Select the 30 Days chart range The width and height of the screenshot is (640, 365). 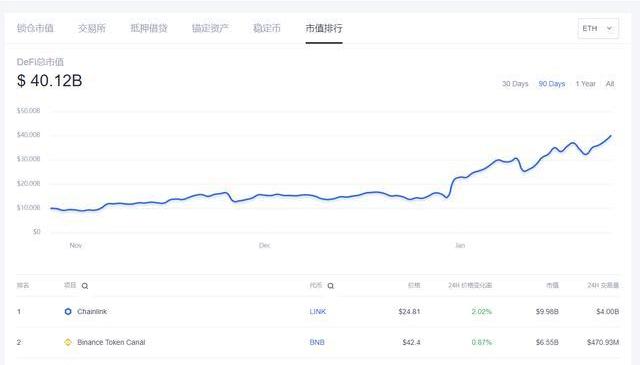(515, 84)
